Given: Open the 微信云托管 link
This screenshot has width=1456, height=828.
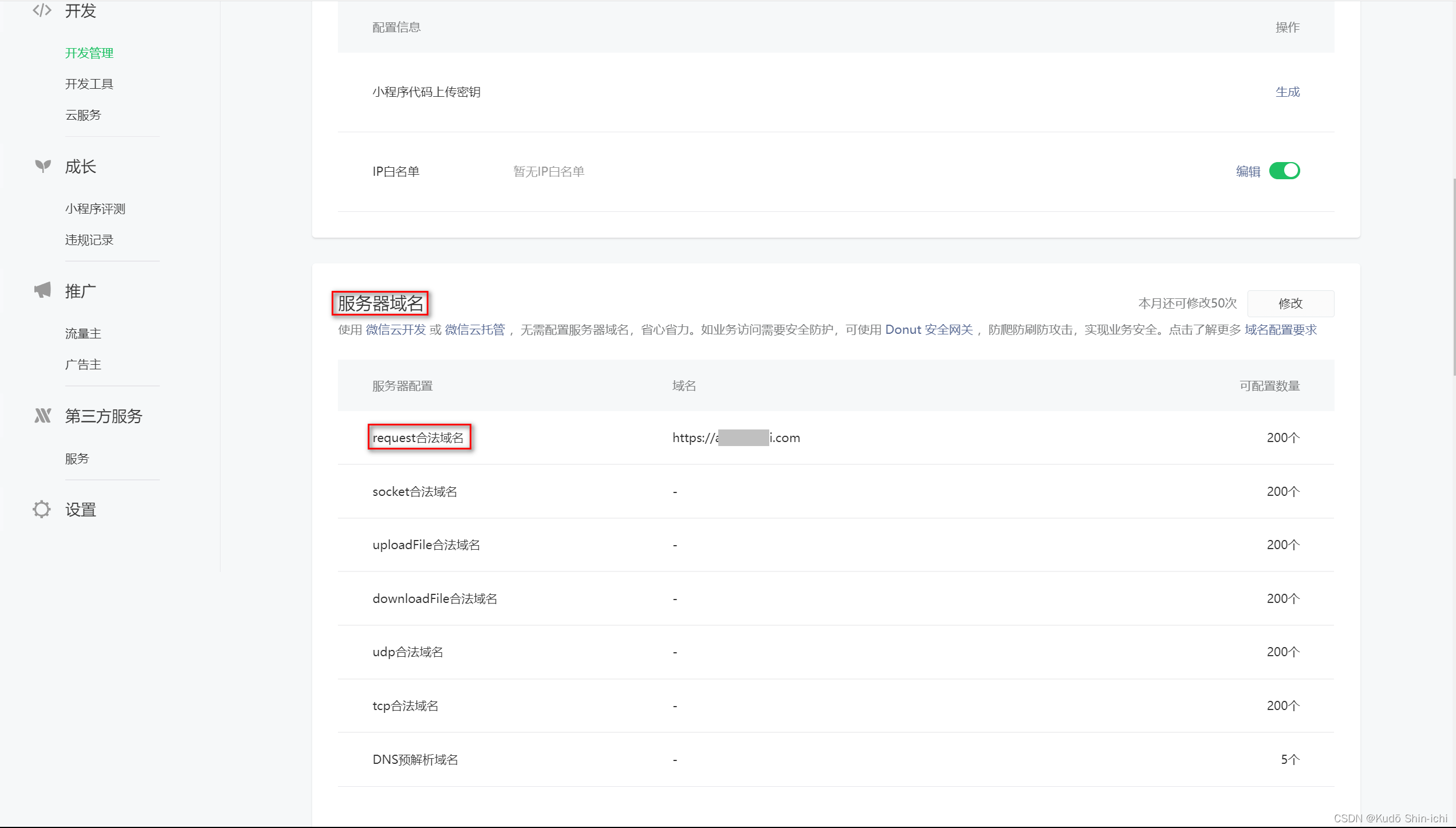Looking at the screenshot, I should (x=475, y=330).
